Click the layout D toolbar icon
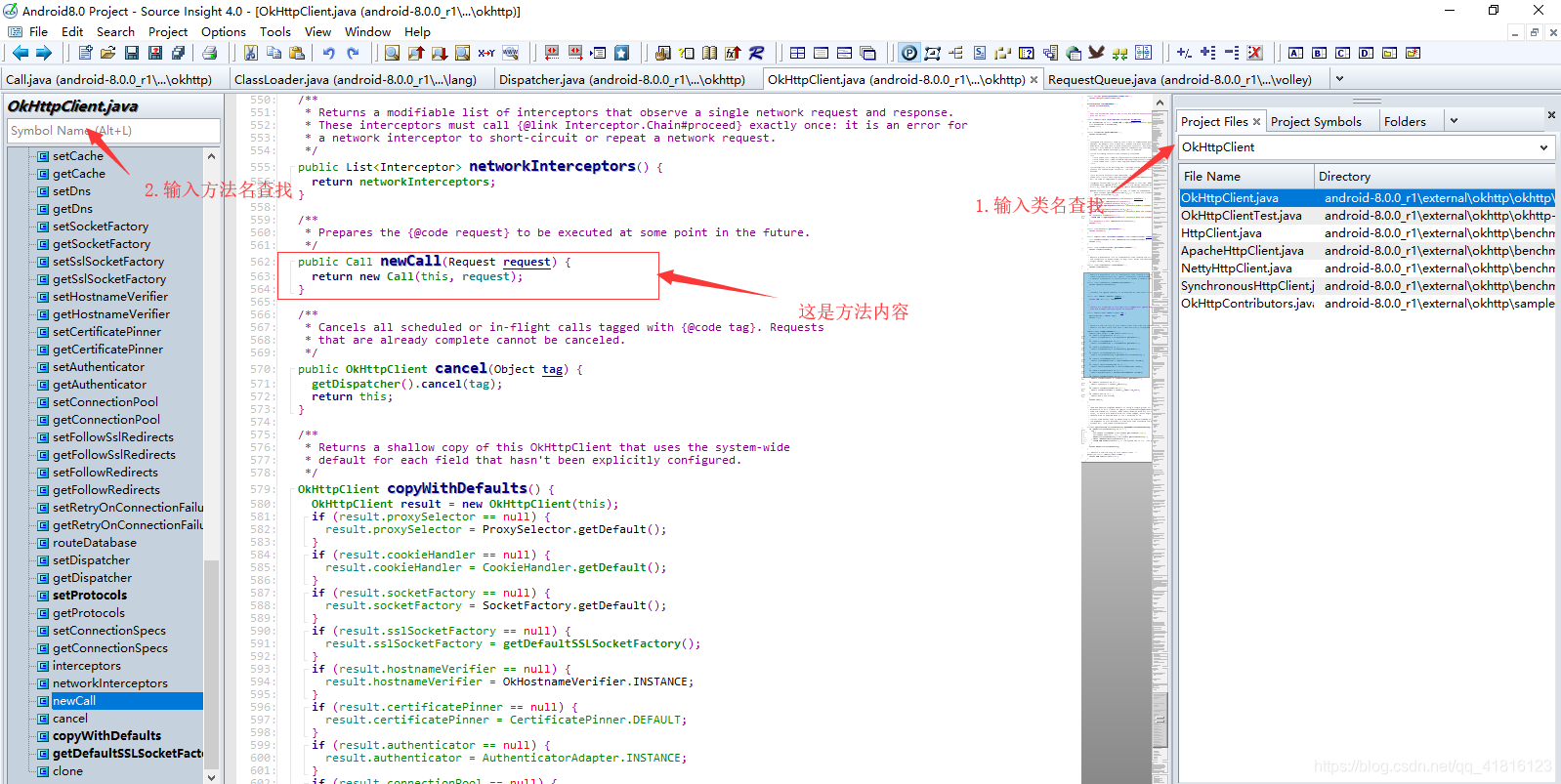The width and height of the screenshot is (1561, 784). (1367, 53)
